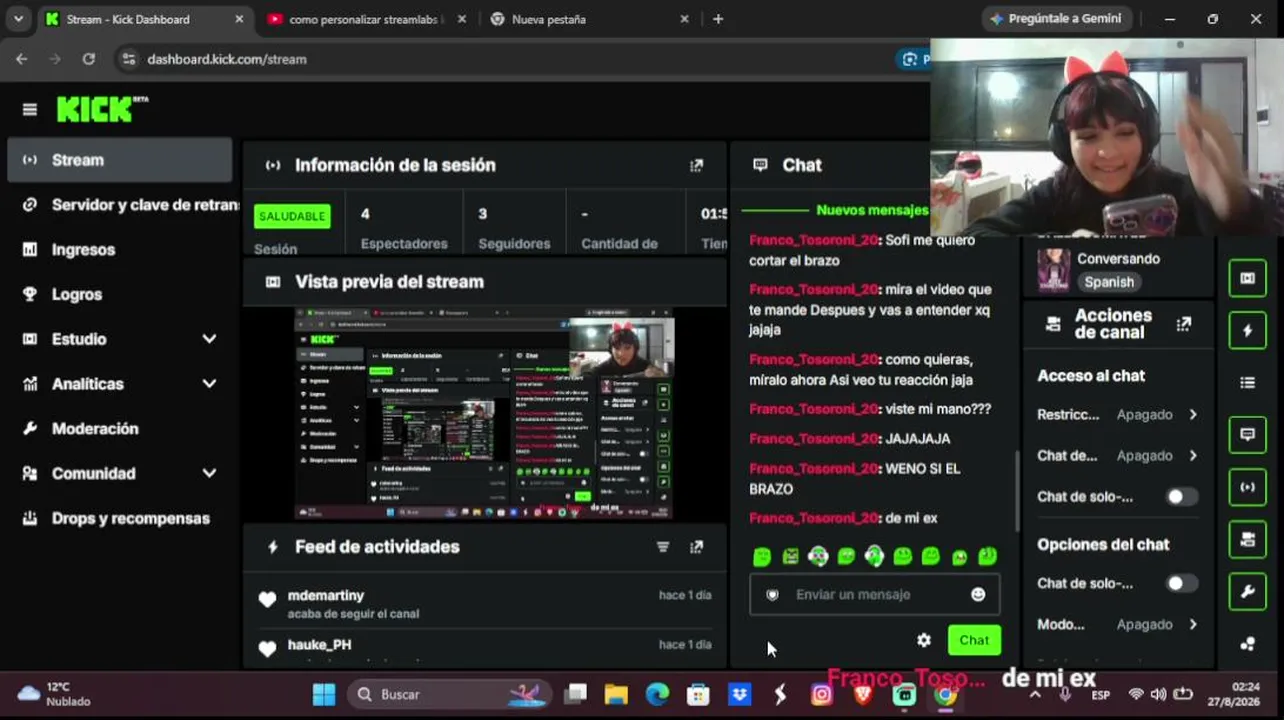Open the Modo... Apagado chevron
The width and height of the screenshot is (1284, 720).
coord(1193,625)
